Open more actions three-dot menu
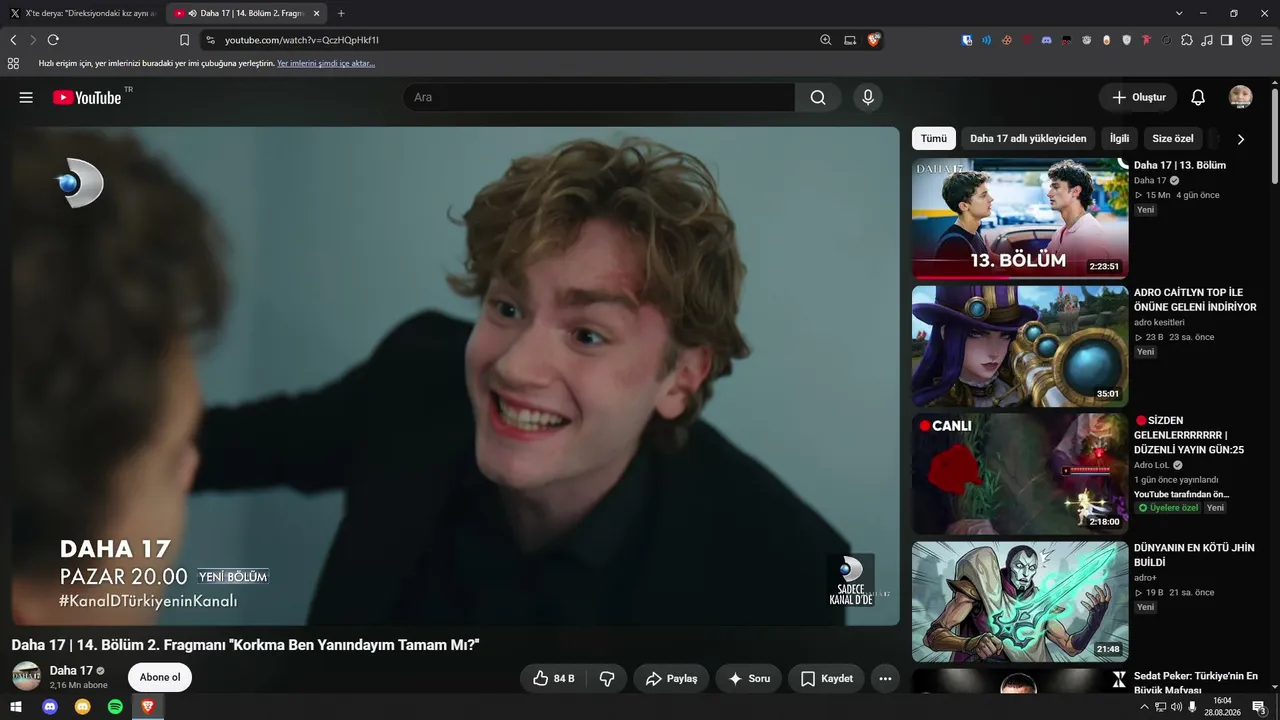 [885, 678]
